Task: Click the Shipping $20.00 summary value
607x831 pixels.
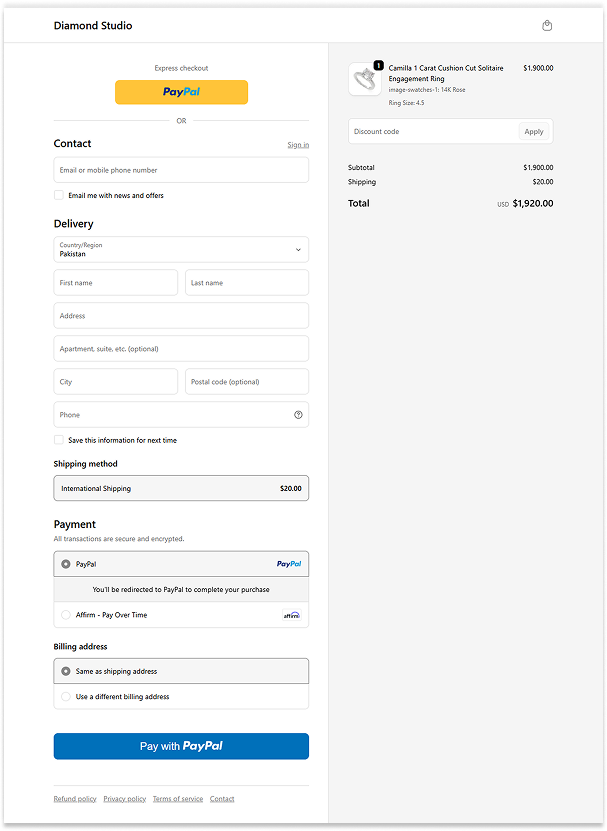Action: 543,182
